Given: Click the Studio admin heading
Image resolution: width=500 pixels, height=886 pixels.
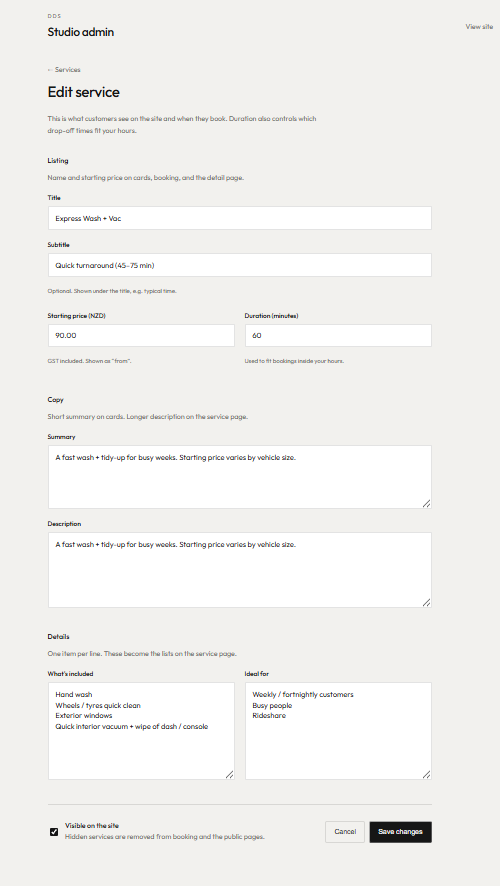Looking at the screenshot, I should click(x=81, y=32).
